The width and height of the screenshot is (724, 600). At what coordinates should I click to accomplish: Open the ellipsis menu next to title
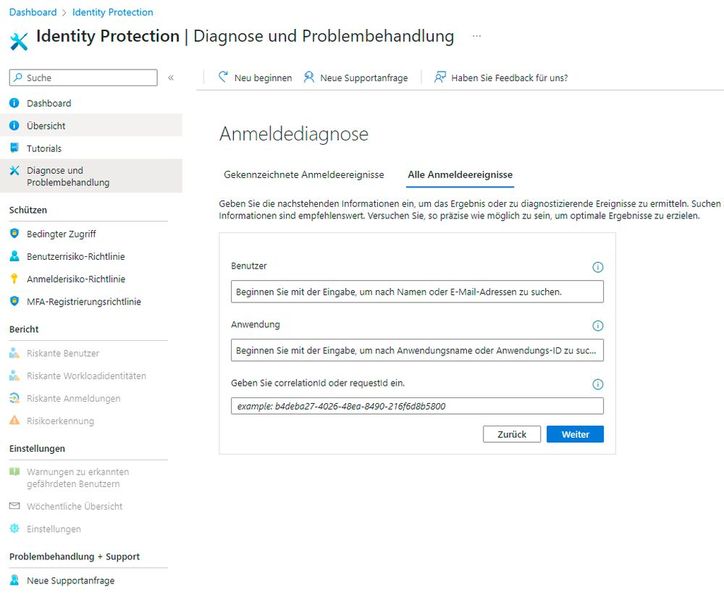tap(476, 36)
